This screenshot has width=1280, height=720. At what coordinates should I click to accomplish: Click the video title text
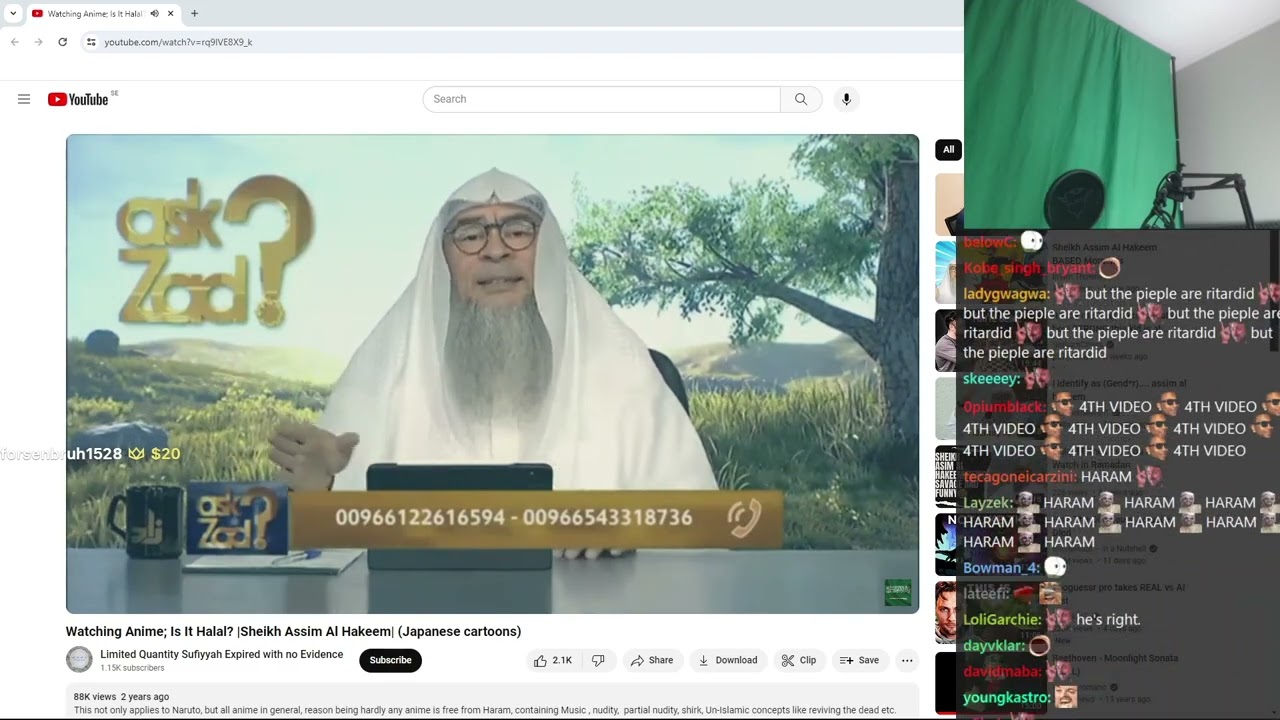pyautogui.click(x=293, y=631)
